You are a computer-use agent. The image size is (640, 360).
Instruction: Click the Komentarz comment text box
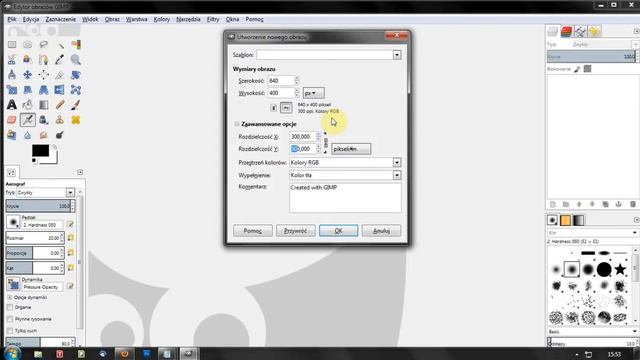point(345,198)
